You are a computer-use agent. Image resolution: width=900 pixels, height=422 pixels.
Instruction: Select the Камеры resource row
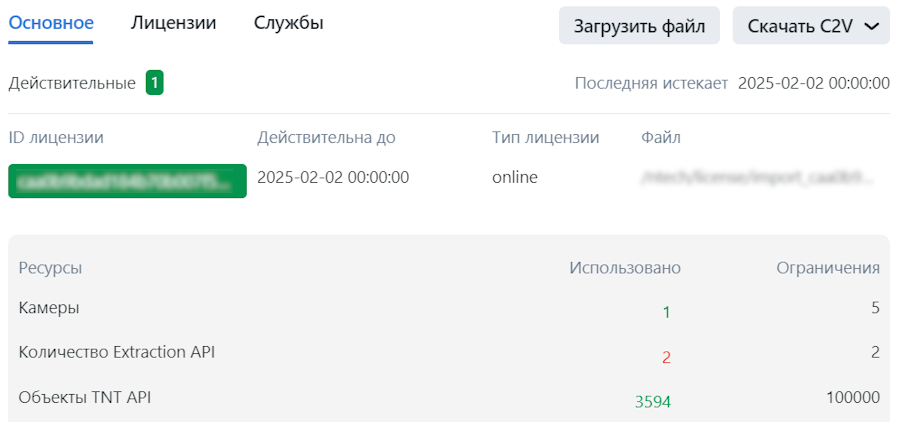click(49, 308)
